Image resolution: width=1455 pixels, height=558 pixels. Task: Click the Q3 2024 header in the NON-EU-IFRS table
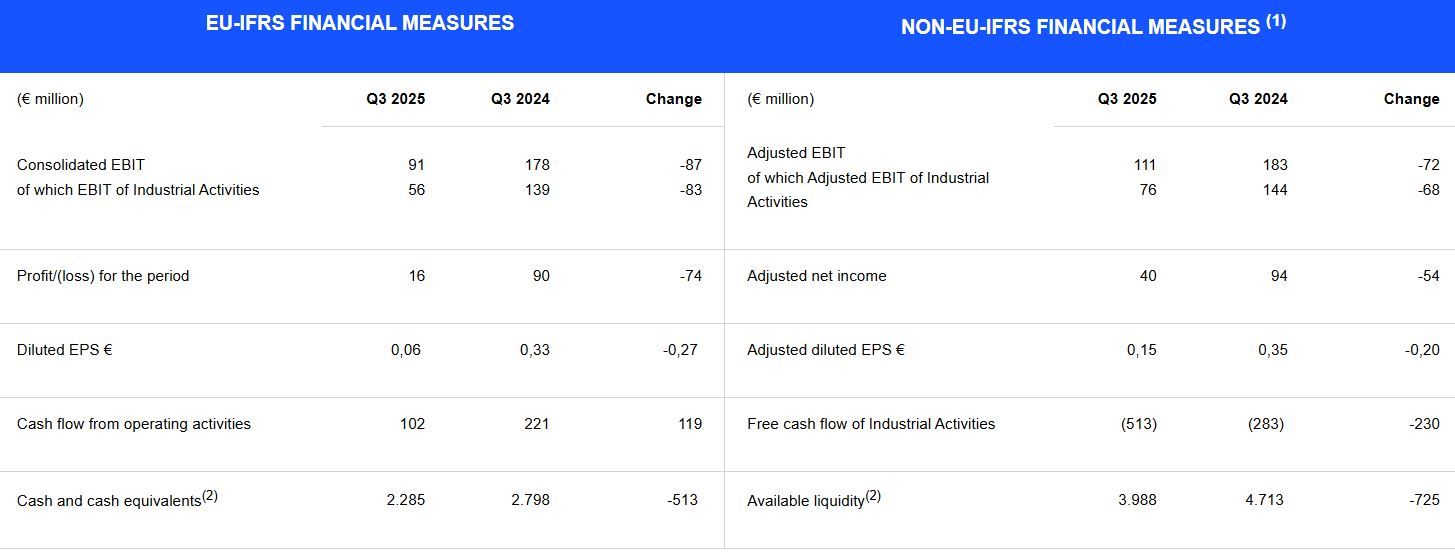click(x=1258, y=99)
